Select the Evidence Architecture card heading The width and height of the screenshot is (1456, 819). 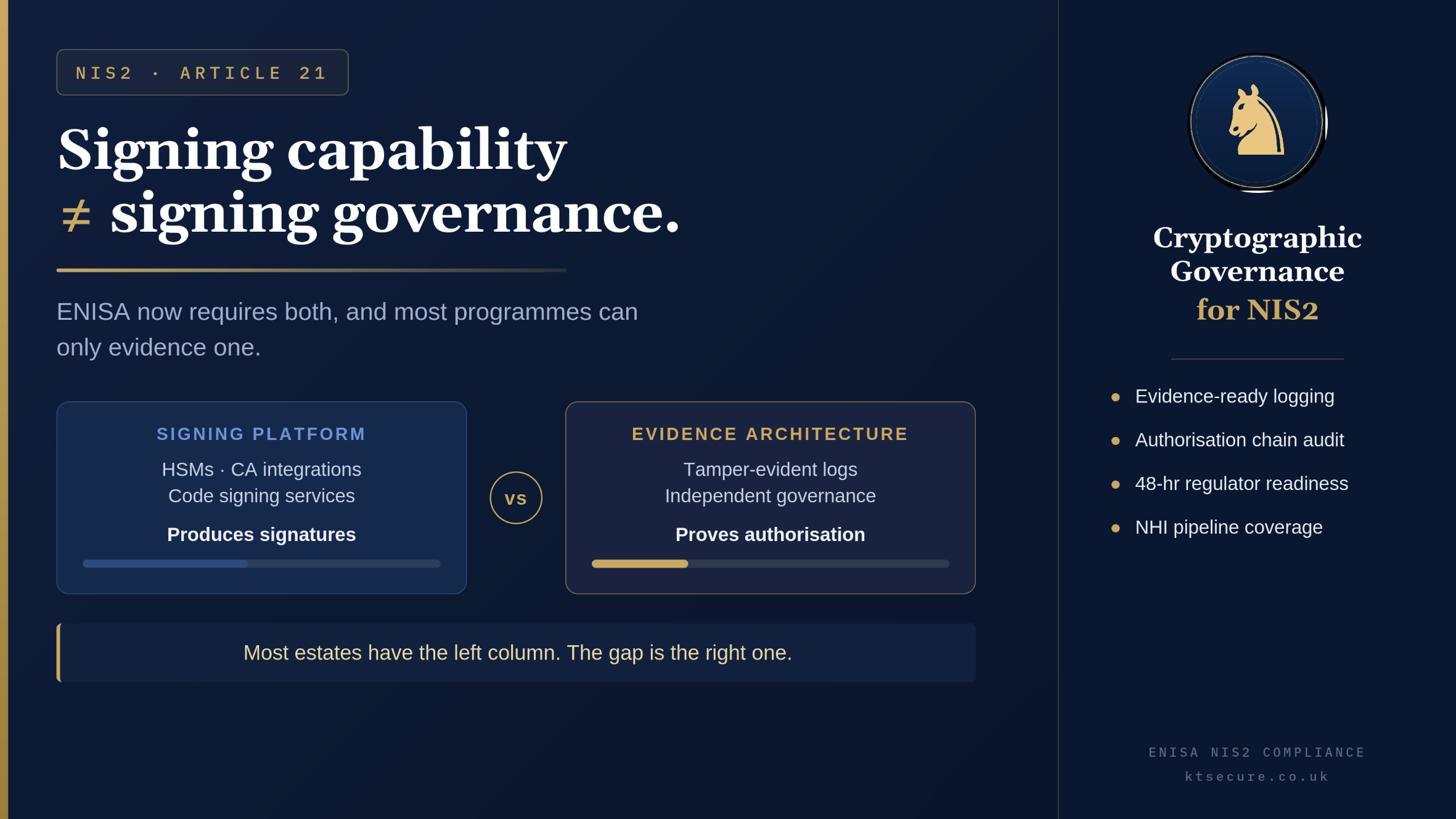[x=770, y=434]
